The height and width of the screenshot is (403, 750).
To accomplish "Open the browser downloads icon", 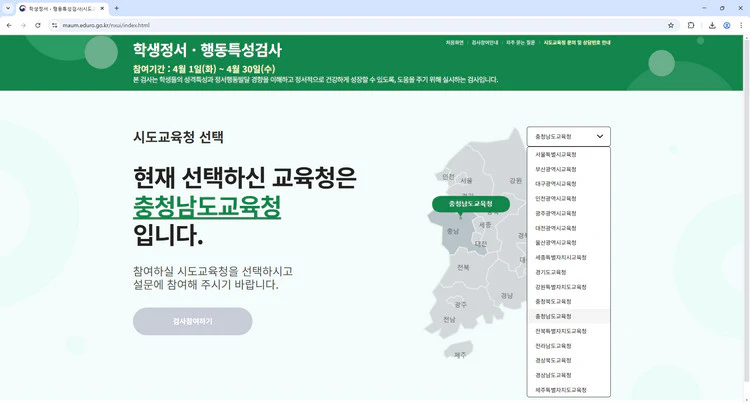I will [712, 25].
